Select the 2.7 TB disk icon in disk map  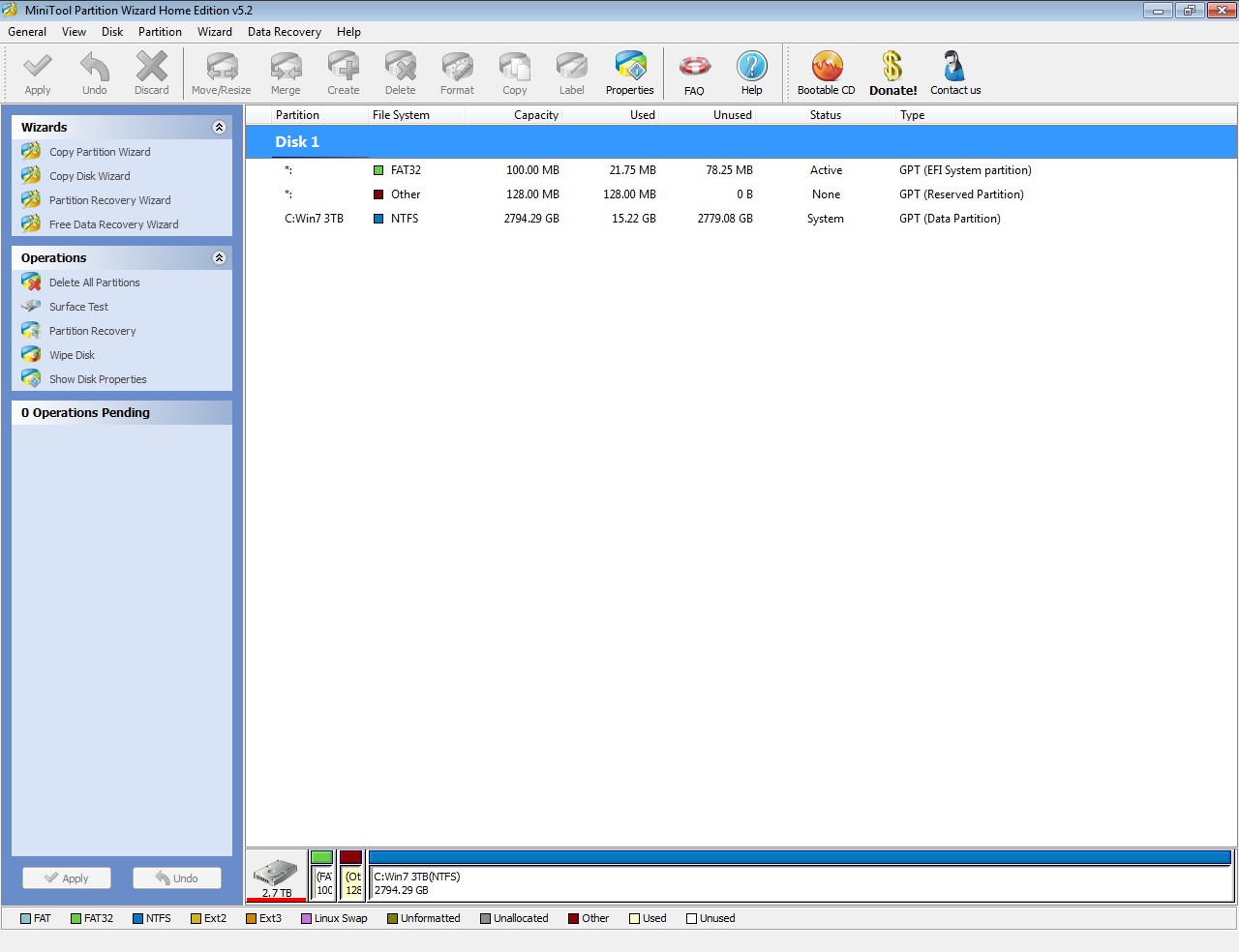click(x=276, y=876)
